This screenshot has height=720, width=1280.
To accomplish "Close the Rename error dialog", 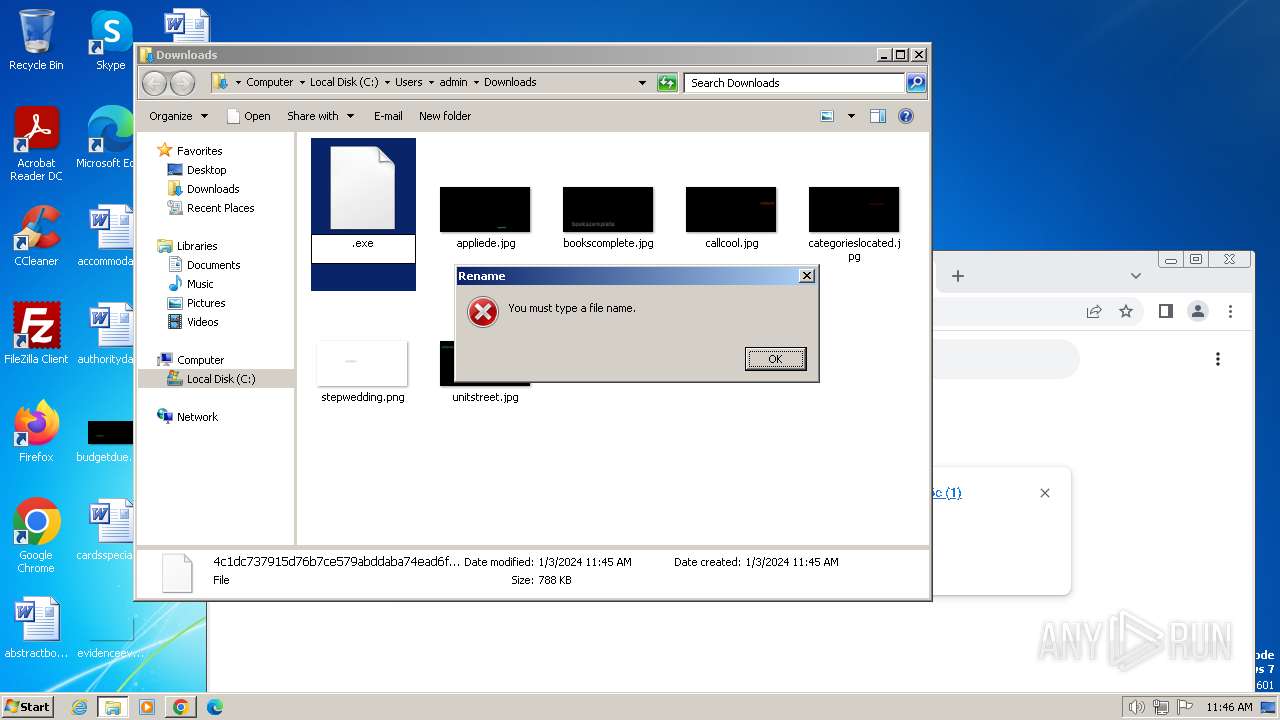I will pyautogui.click(x=807, y=276).
